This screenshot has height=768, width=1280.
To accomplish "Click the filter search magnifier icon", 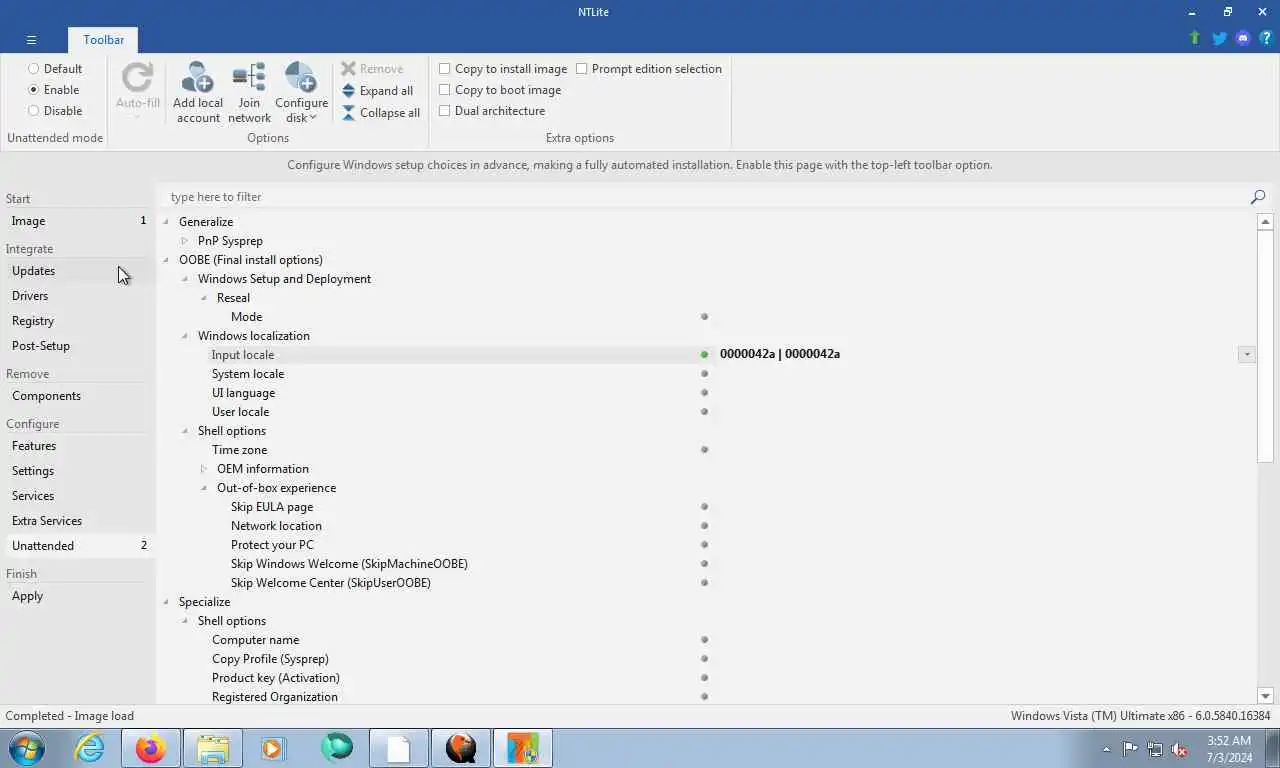I will 1258,197.
